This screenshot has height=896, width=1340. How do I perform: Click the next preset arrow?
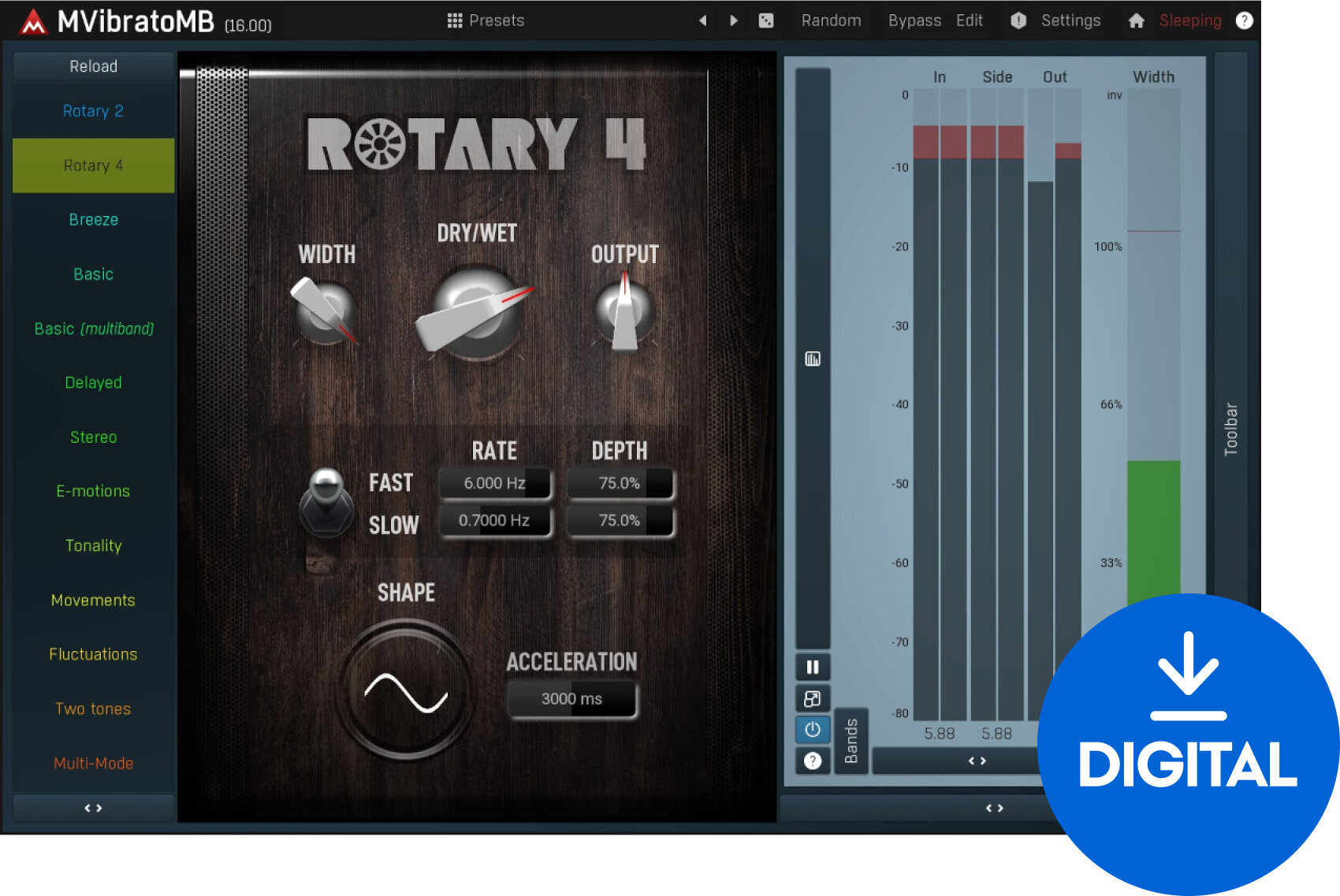pyautogui.click(x=733, y=20)
